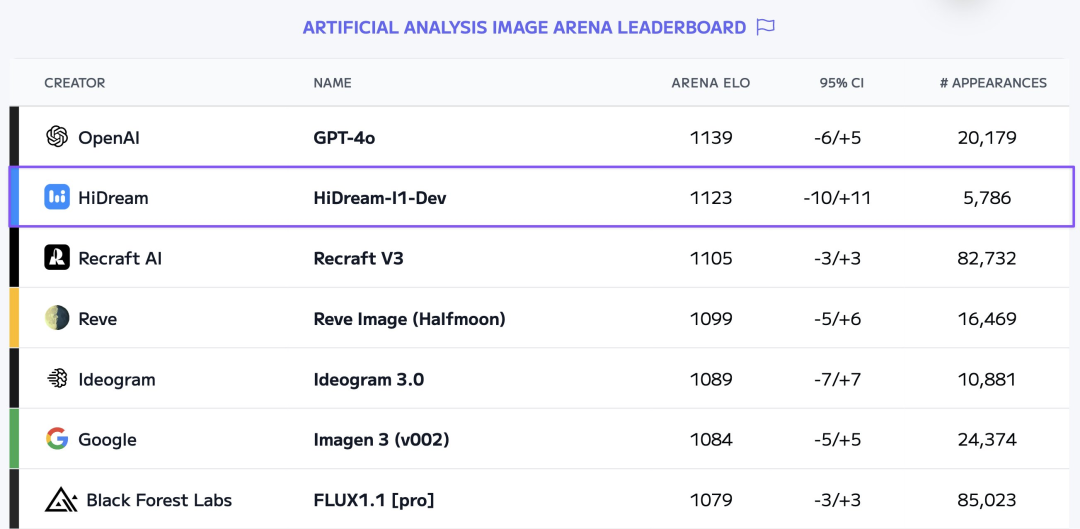
Task: Select the Ideogram 3.0 model name
Action: [x=368, y=380]
